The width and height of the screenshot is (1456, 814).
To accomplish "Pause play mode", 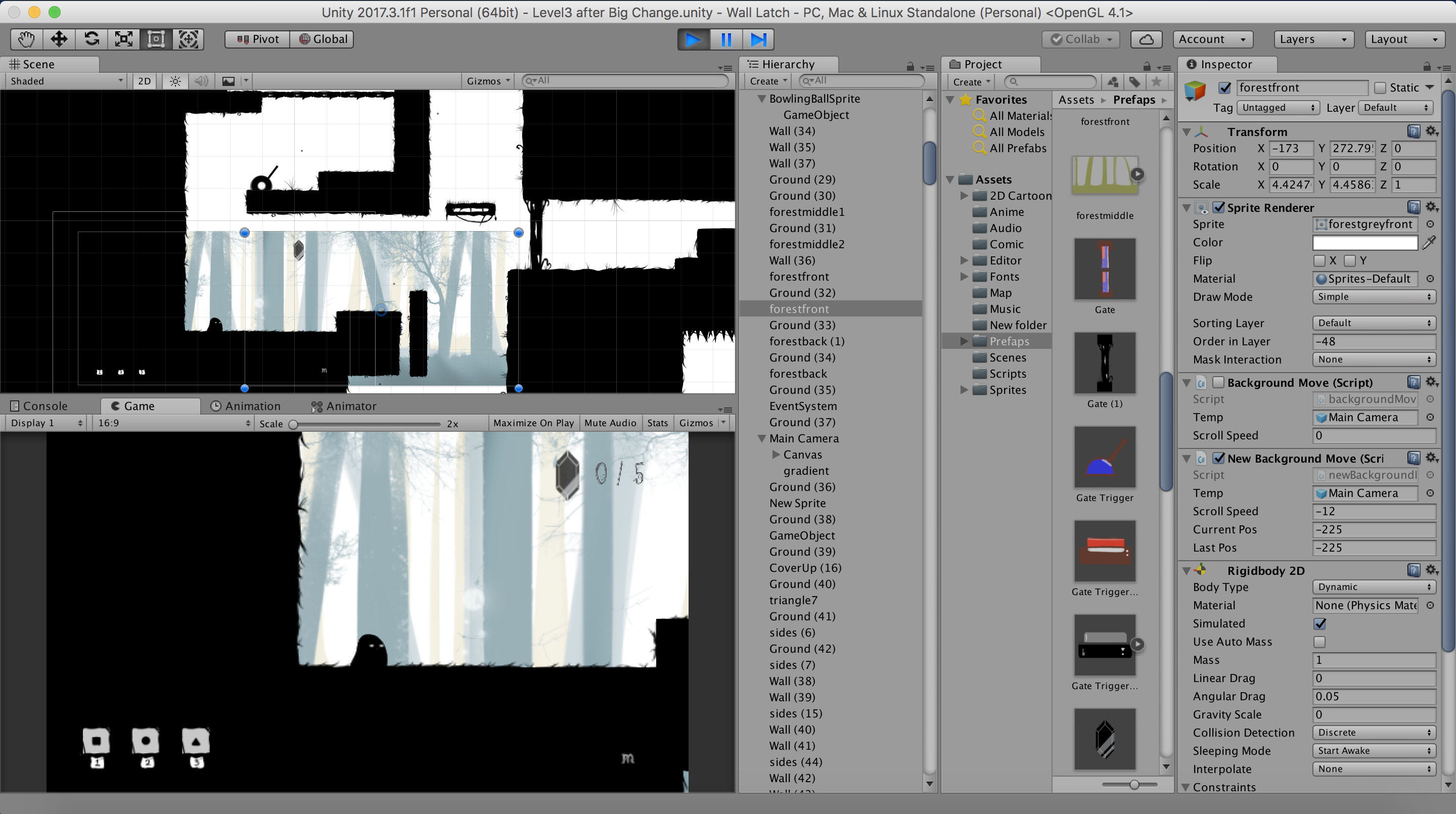I will point(726,39).
